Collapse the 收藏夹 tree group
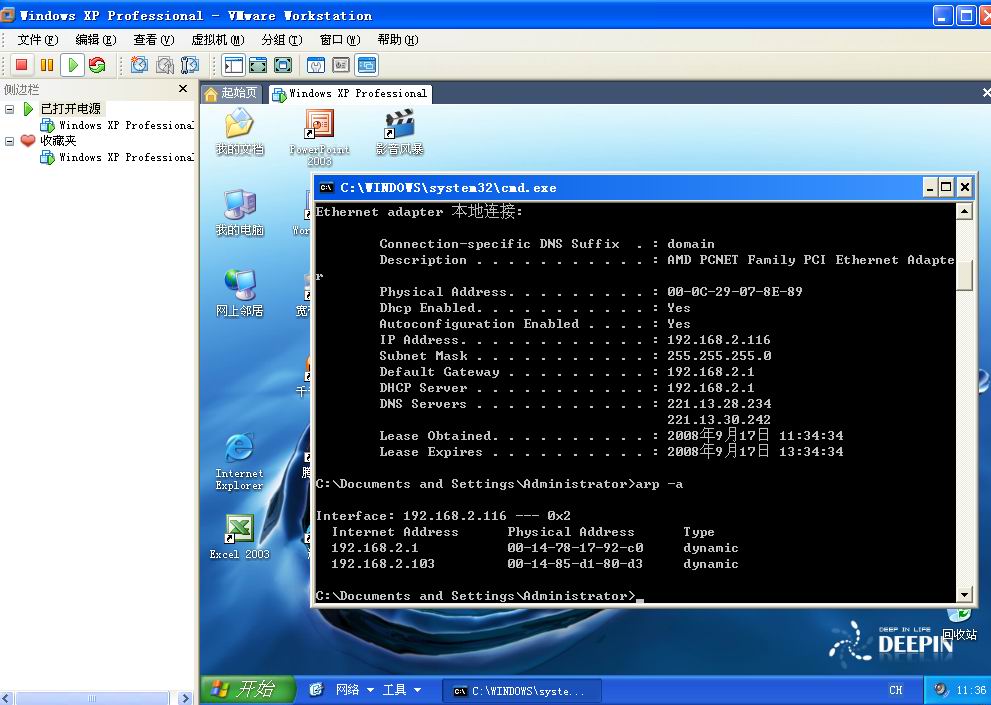Screen dimensions: 991x705 pyautogui.click(x=10, y=141)
